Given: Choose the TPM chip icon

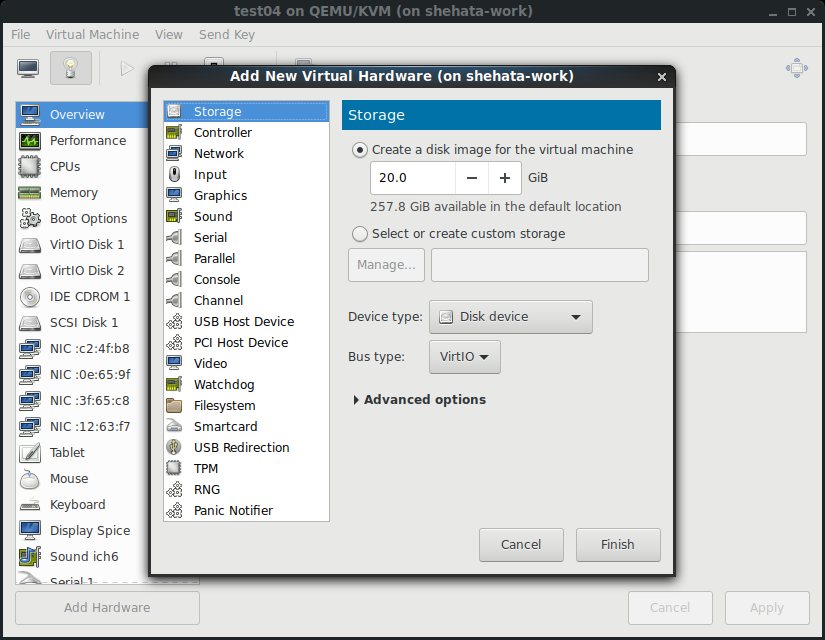Looking at the screenshot, I should coord(175,469).
